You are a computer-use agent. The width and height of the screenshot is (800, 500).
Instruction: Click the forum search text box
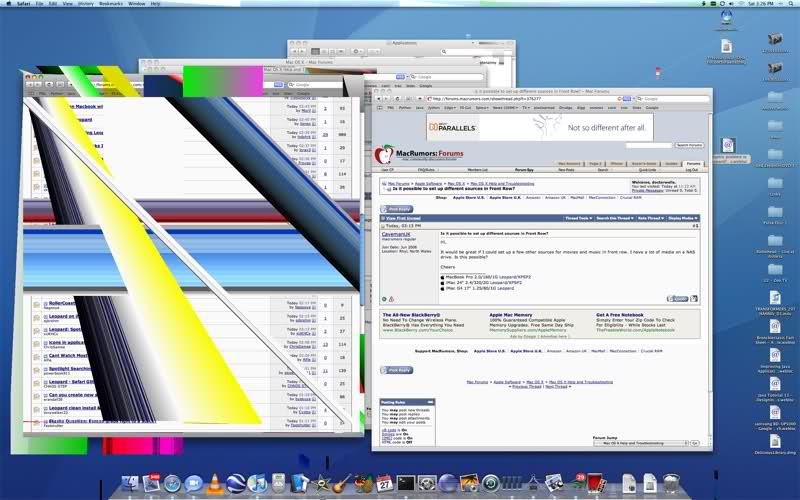click(x=649, y=145)
